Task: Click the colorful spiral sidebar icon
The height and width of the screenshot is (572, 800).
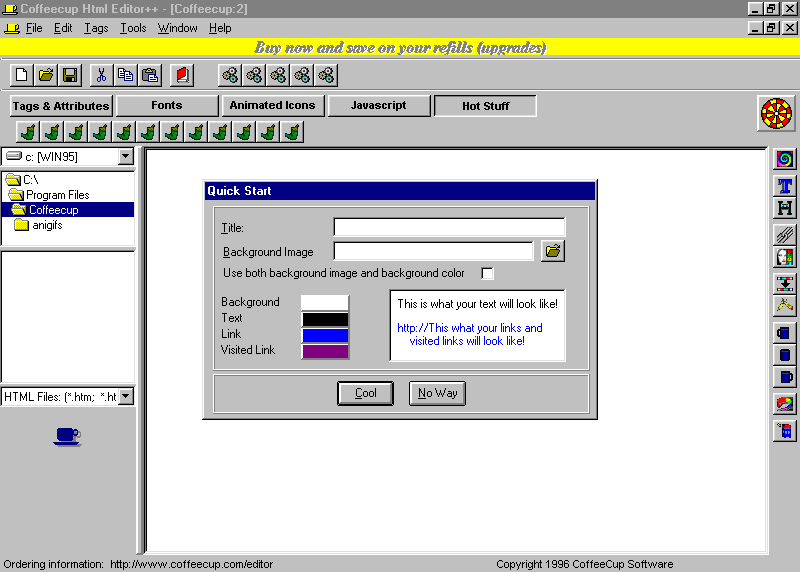Action: click(x=785, y=159)
